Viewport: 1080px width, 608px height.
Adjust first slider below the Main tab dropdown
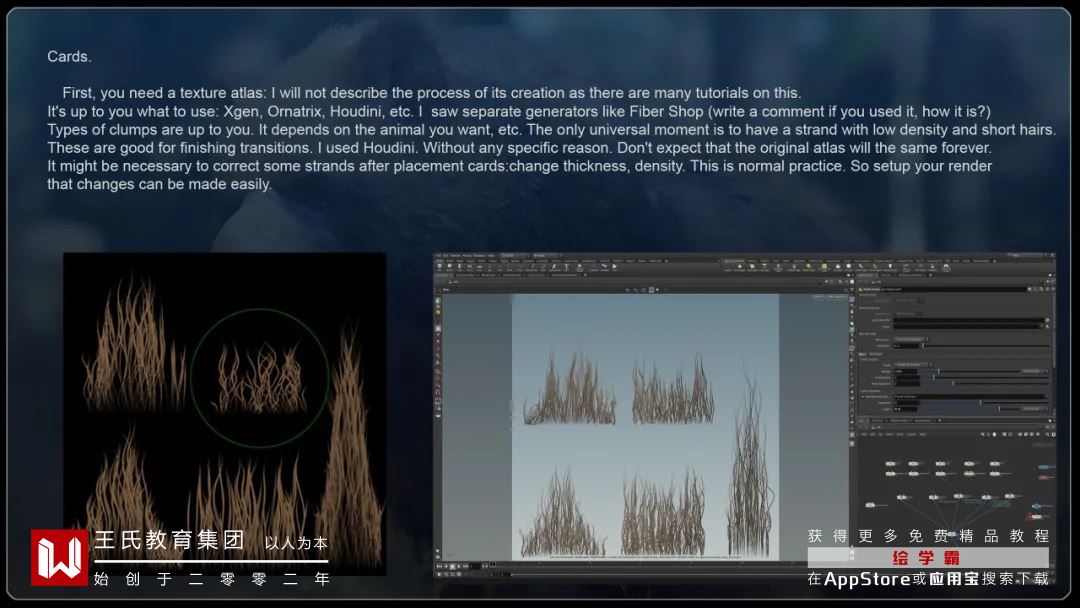(970, 371)
